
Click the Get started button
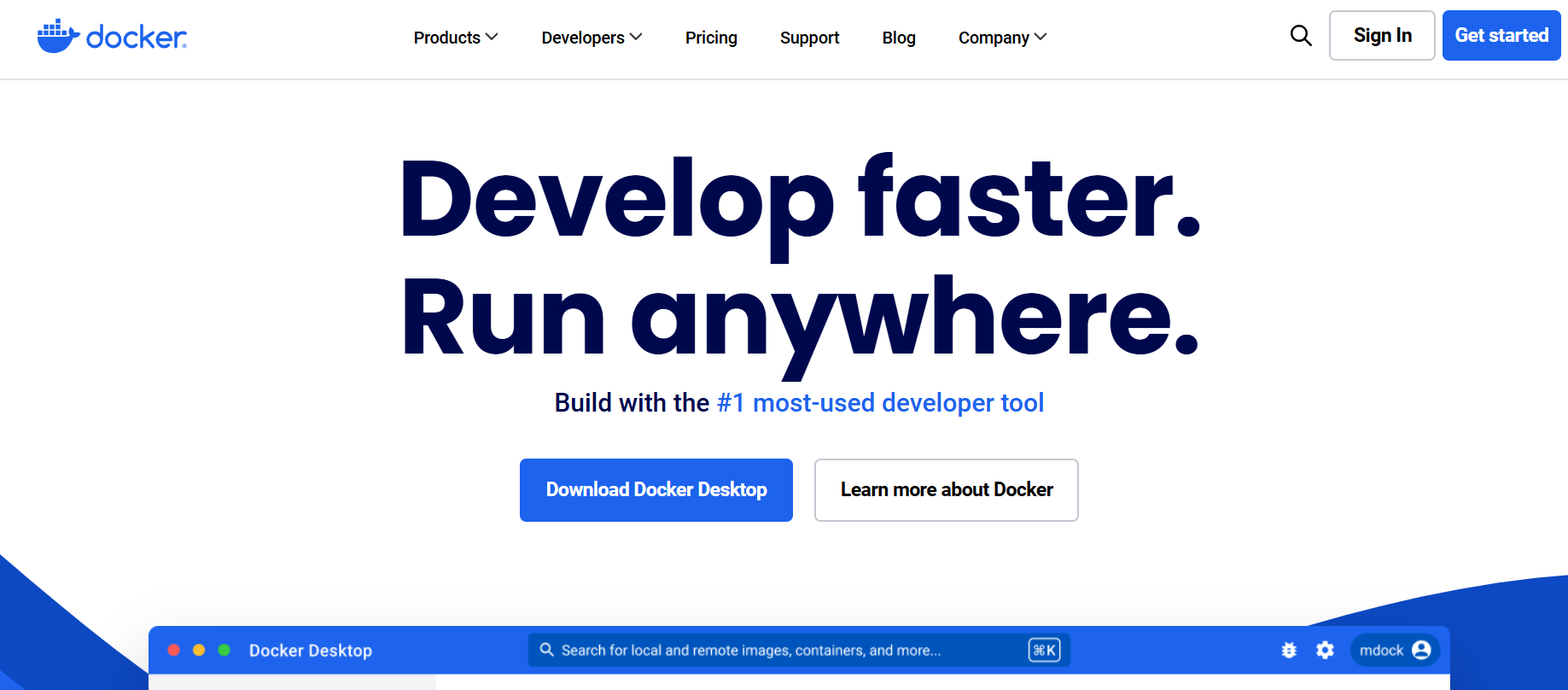1501,36
